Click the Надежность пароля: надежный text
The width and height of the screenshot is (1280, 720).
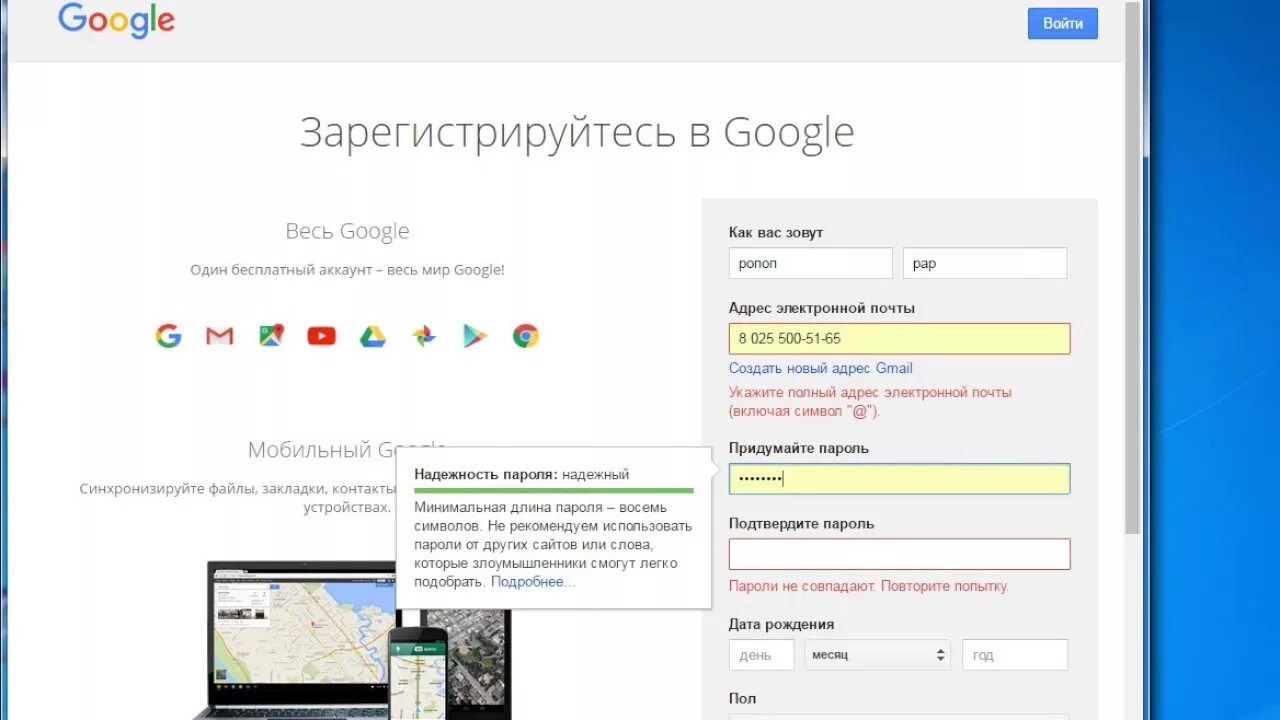522,474
